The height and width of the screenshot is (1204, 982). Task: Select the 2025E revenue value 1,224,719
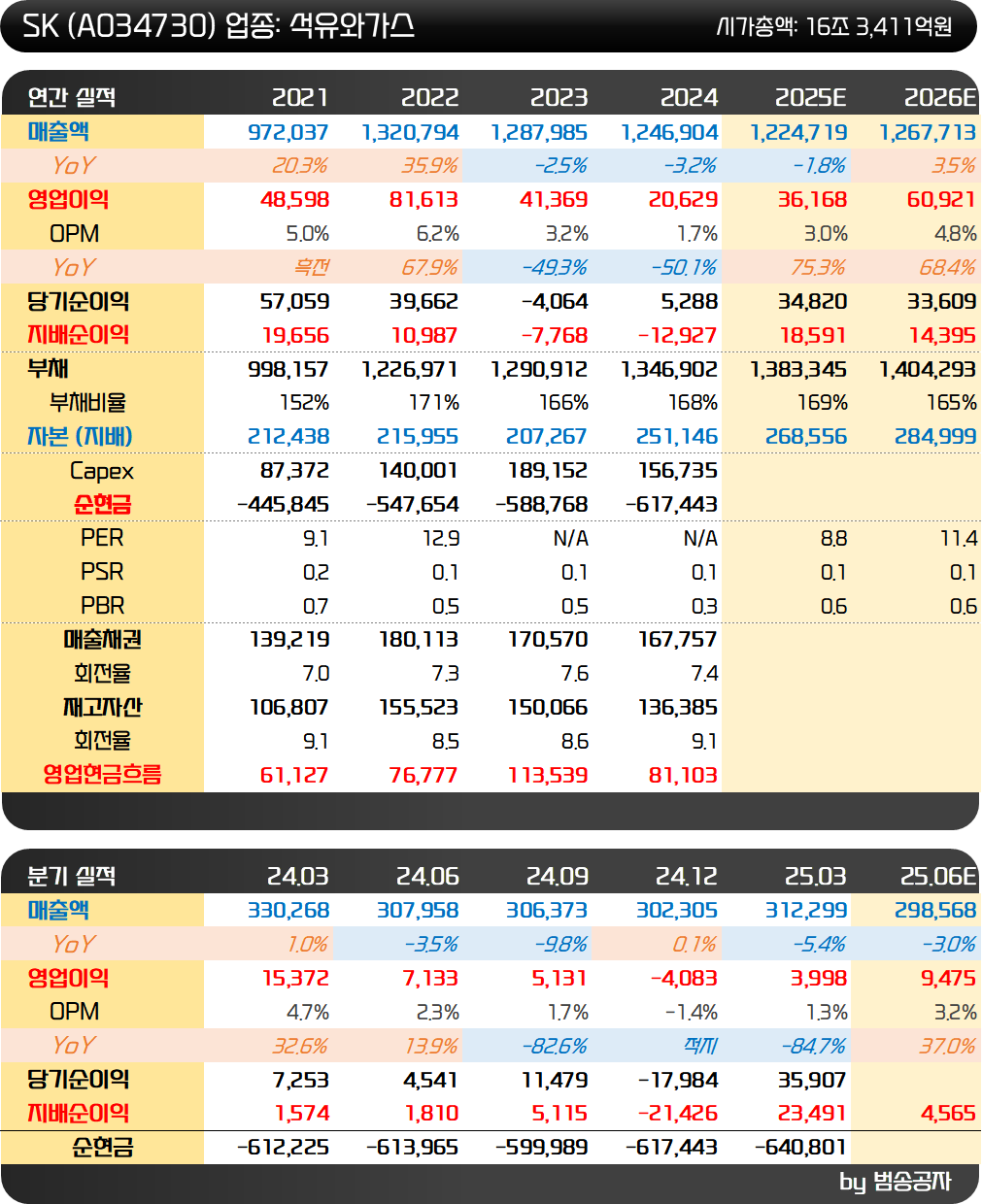click(798, 132)
